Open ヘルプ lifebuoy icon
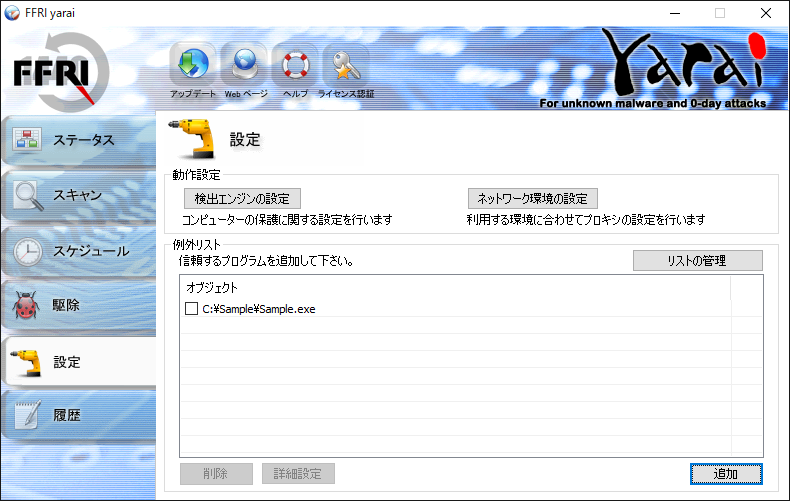The image size is (790, 501). [295, 64]
